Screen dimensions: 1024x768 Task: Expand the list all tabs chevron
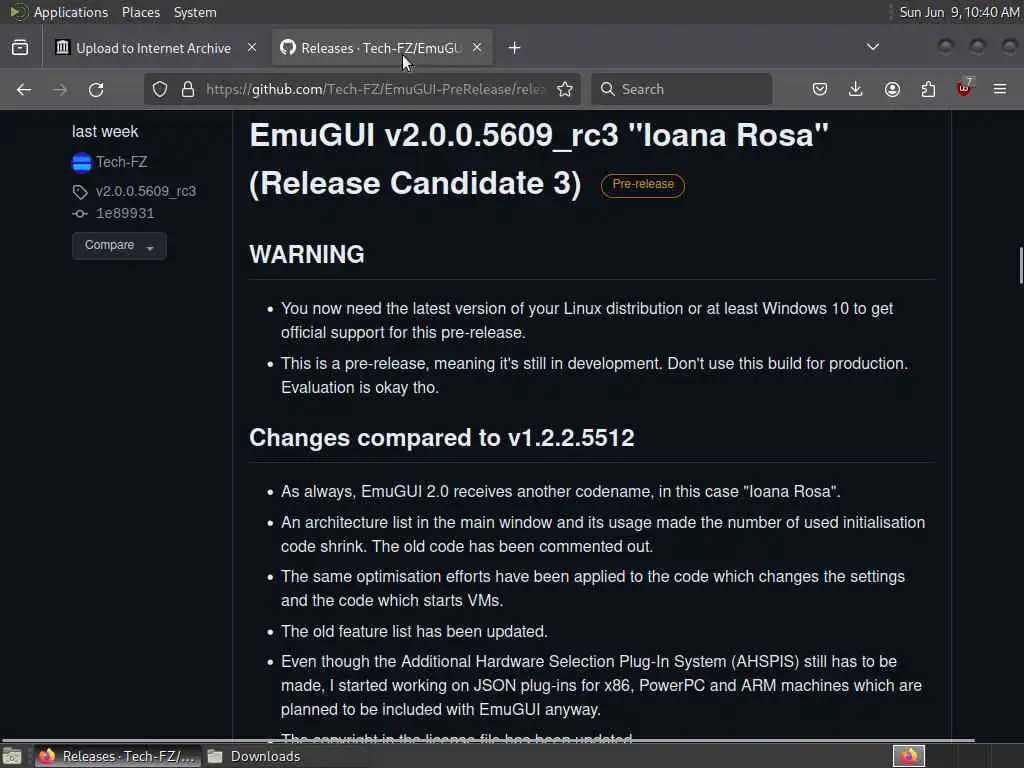(872, 47)
